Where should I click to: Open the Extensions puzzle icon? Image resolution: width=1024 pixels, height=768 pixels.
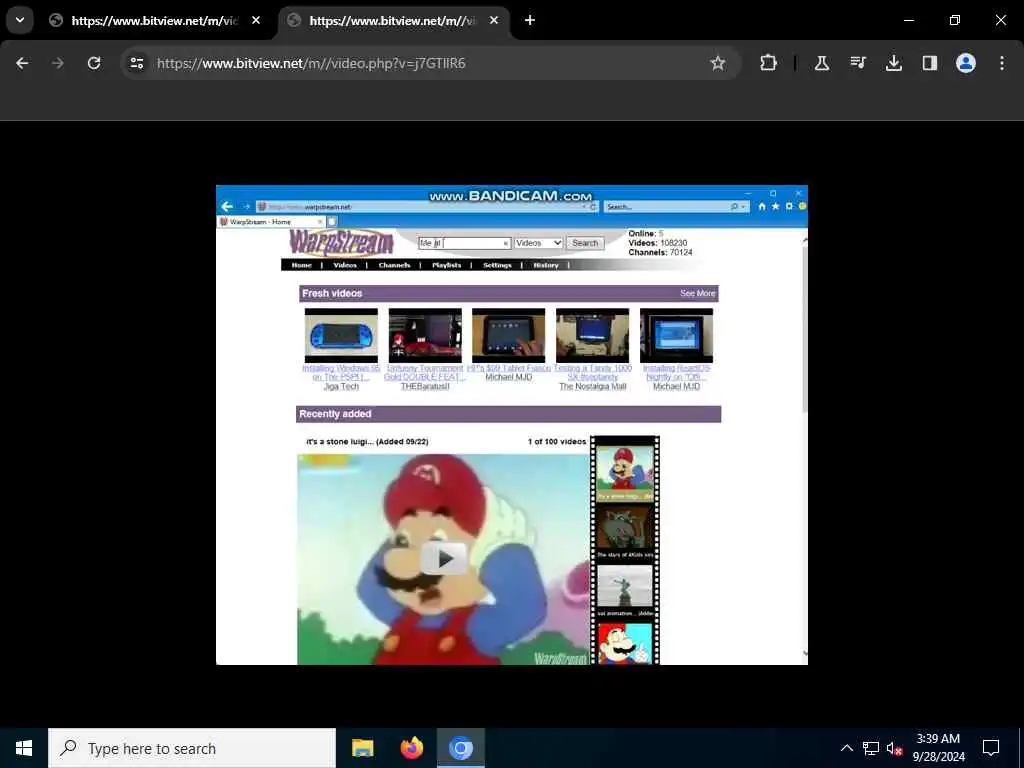click(x=769, y=63)
